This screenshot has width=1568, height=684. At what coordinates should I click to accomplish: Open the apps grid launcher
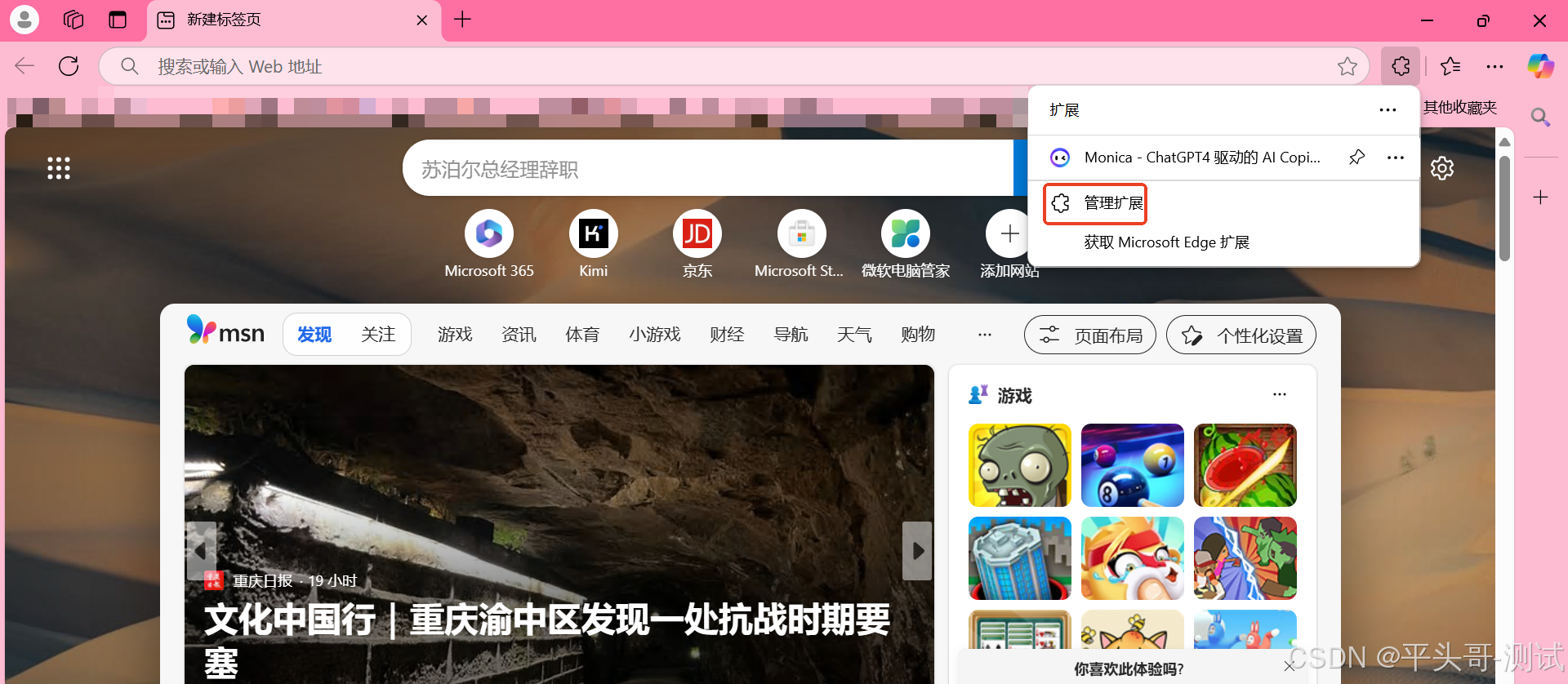click(59, 168)
